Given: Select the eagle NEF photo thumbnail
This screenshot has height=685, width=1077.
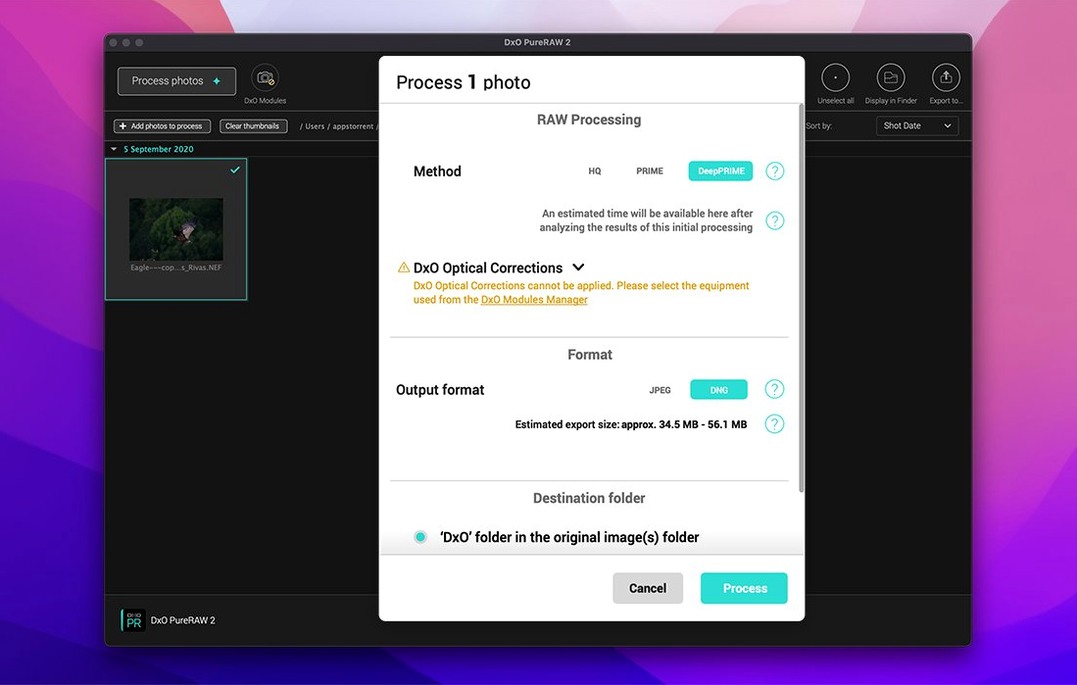Looking at the screenshot, I should click(176, 229).
